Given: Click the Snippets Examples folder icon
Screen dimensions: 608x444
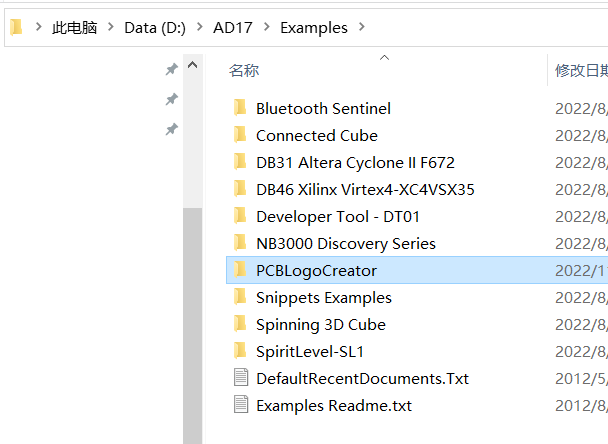Looking at the screenshot, I should pyautogui.click(x=240, y=297).
